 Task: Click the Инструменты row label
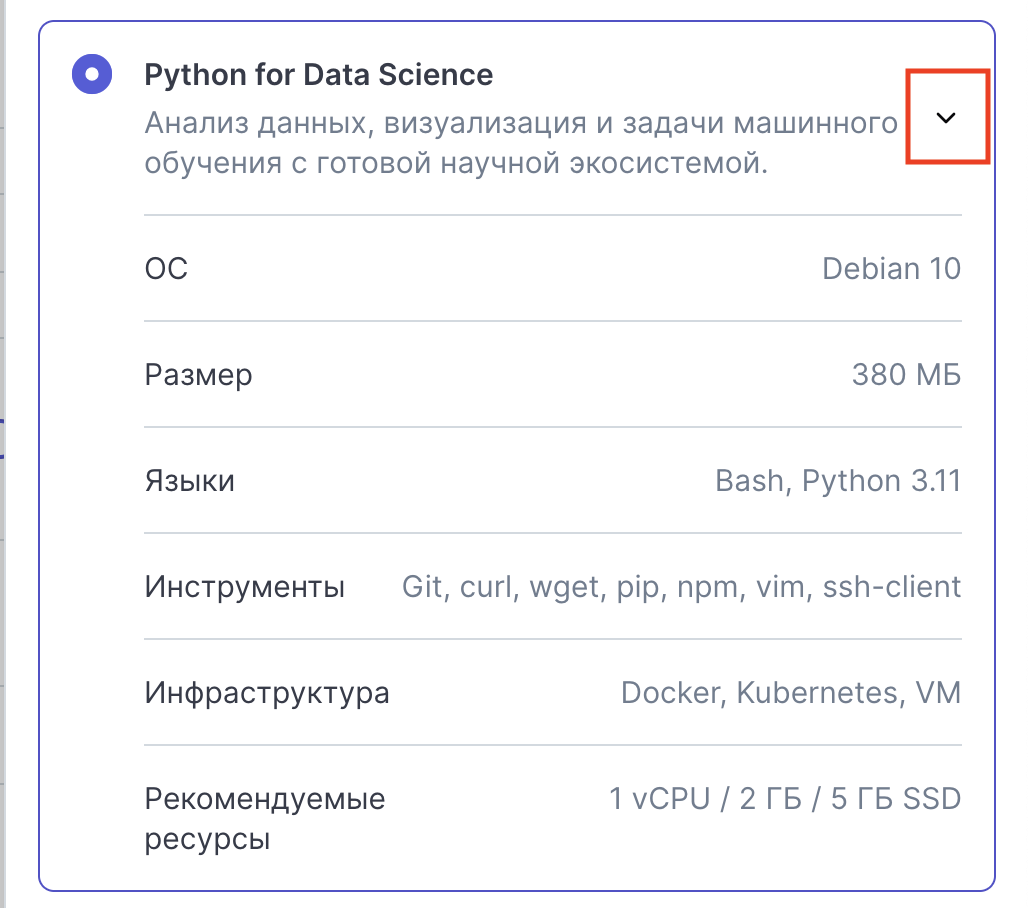245,587
